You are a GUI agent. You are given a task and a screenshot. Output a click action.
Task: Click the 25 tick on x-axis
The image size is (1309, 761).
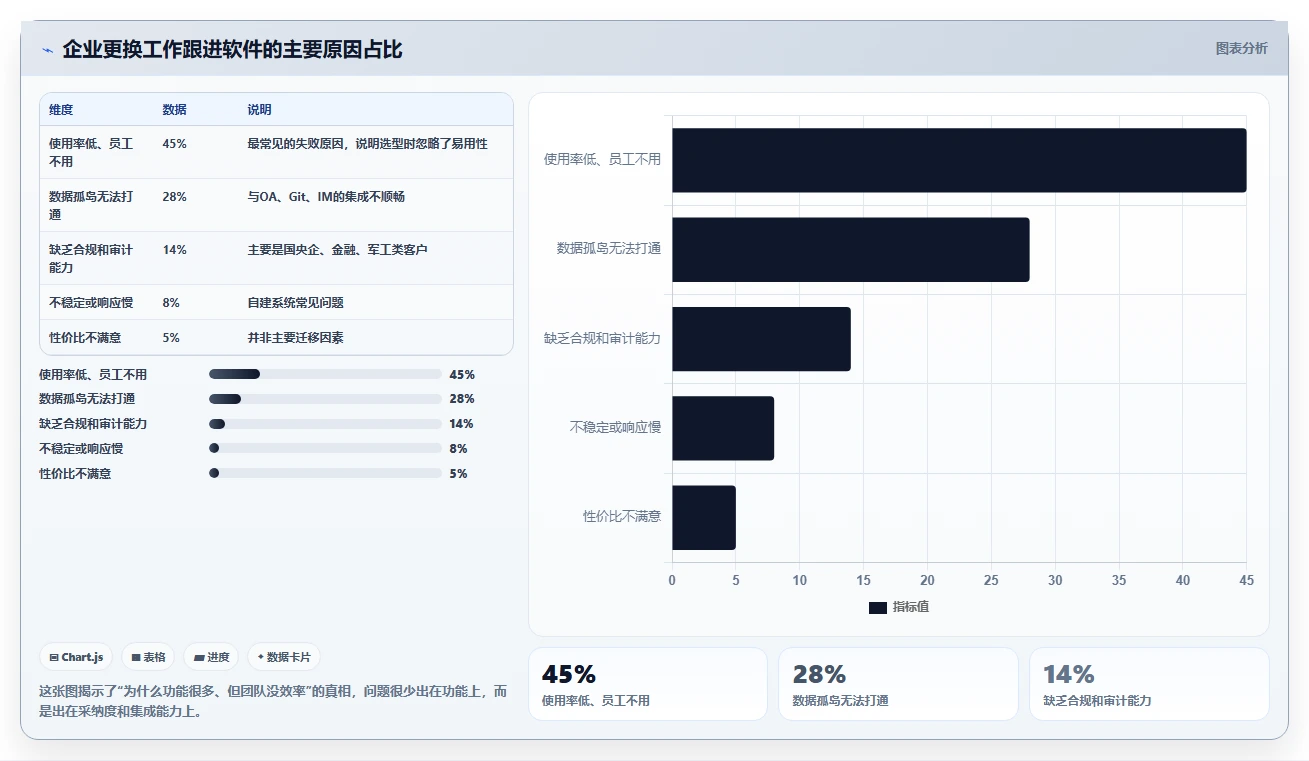tap(991, 580)
